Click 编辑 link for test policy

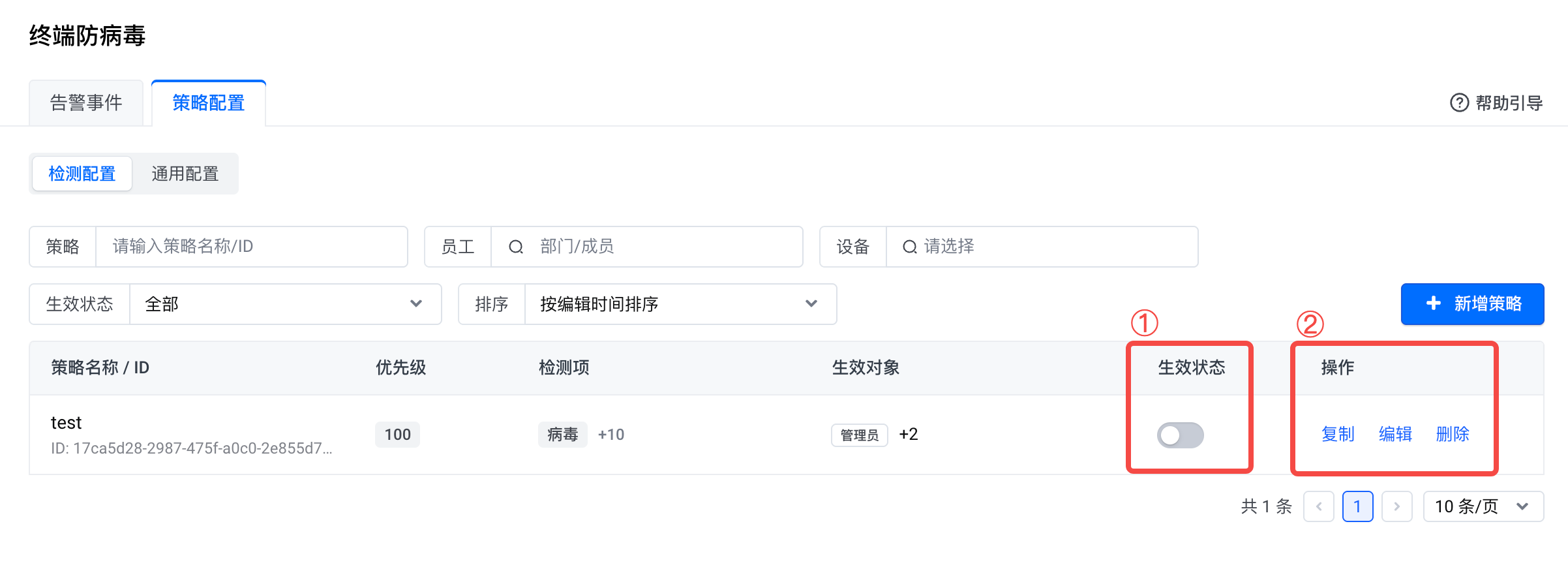tap(1395, 434)
